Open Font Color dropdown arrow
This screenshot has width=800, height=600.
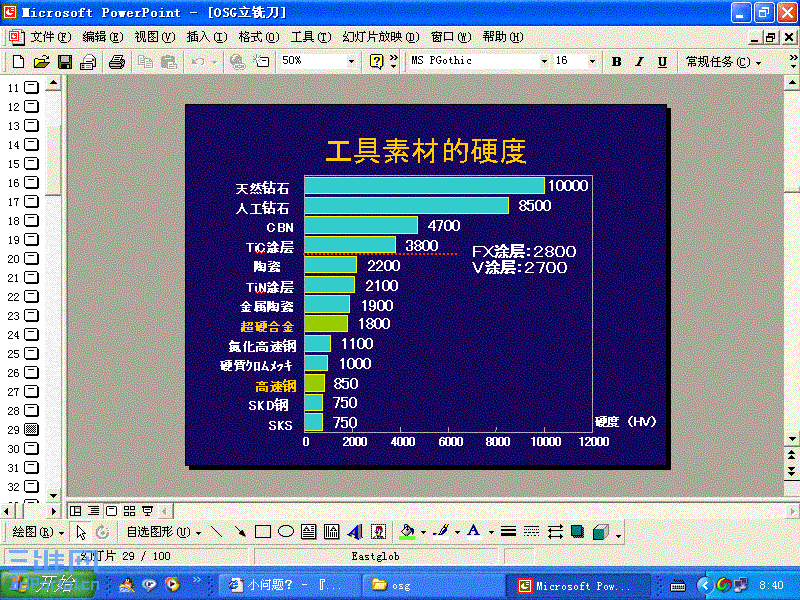pyautogui.click(x=491, y=532)
